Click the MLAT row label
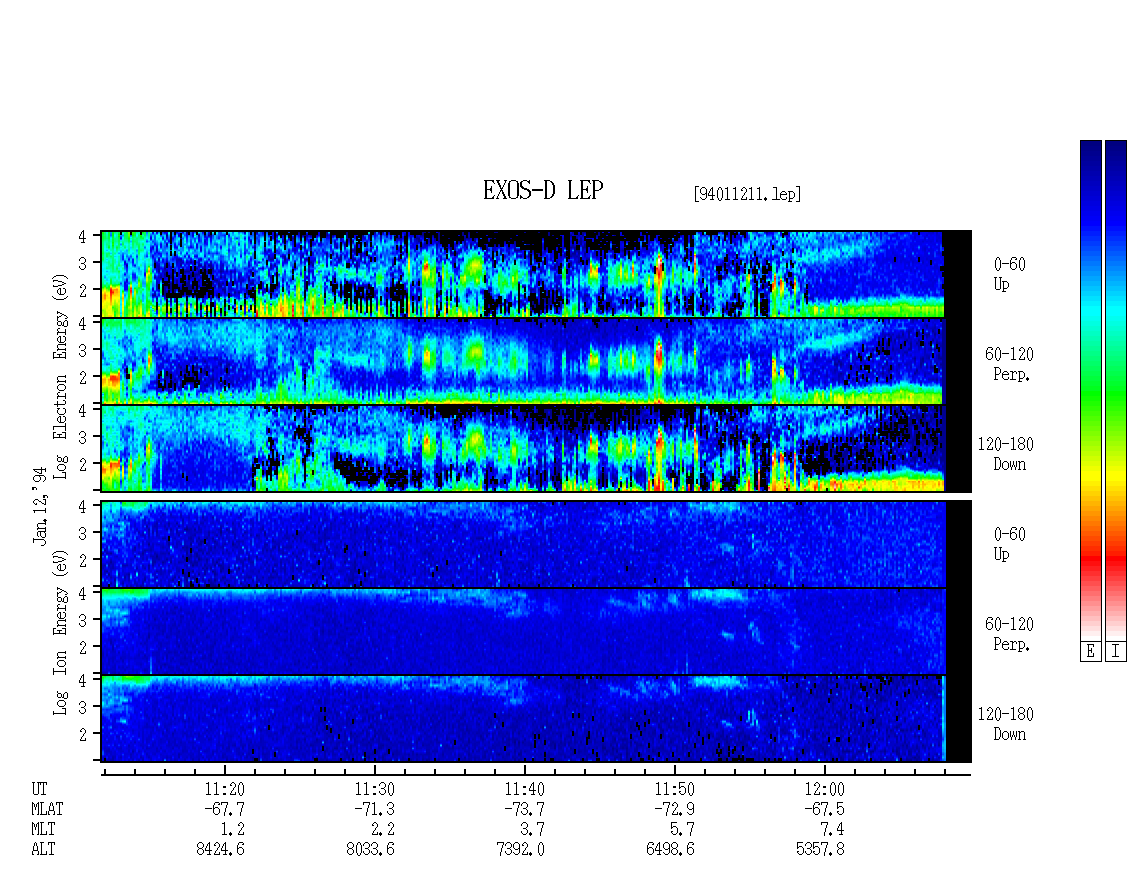1130x875 pixels. pos(47,809)
